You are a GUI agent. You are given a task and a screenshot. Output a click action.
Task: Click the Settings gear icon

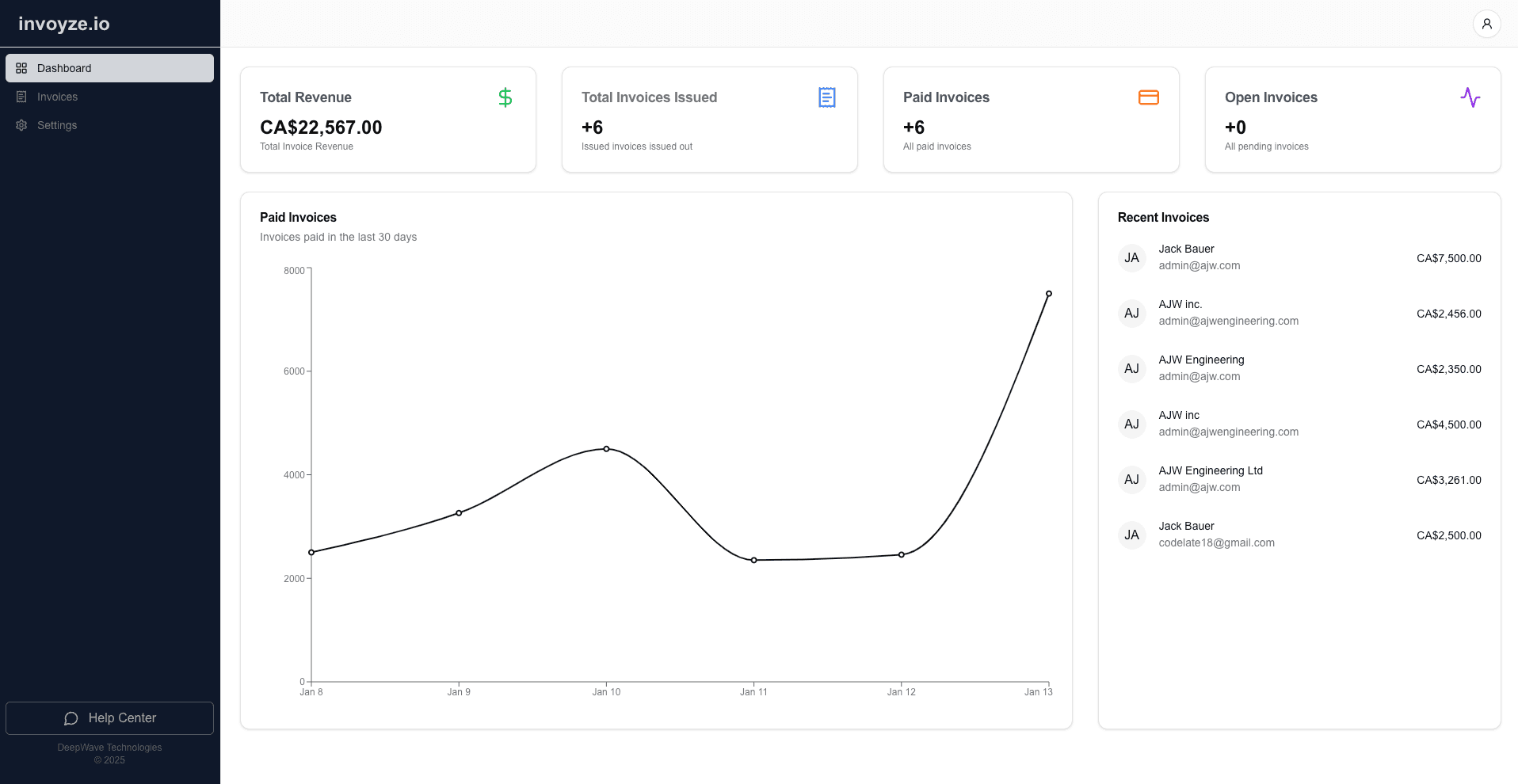coord(21,125)
